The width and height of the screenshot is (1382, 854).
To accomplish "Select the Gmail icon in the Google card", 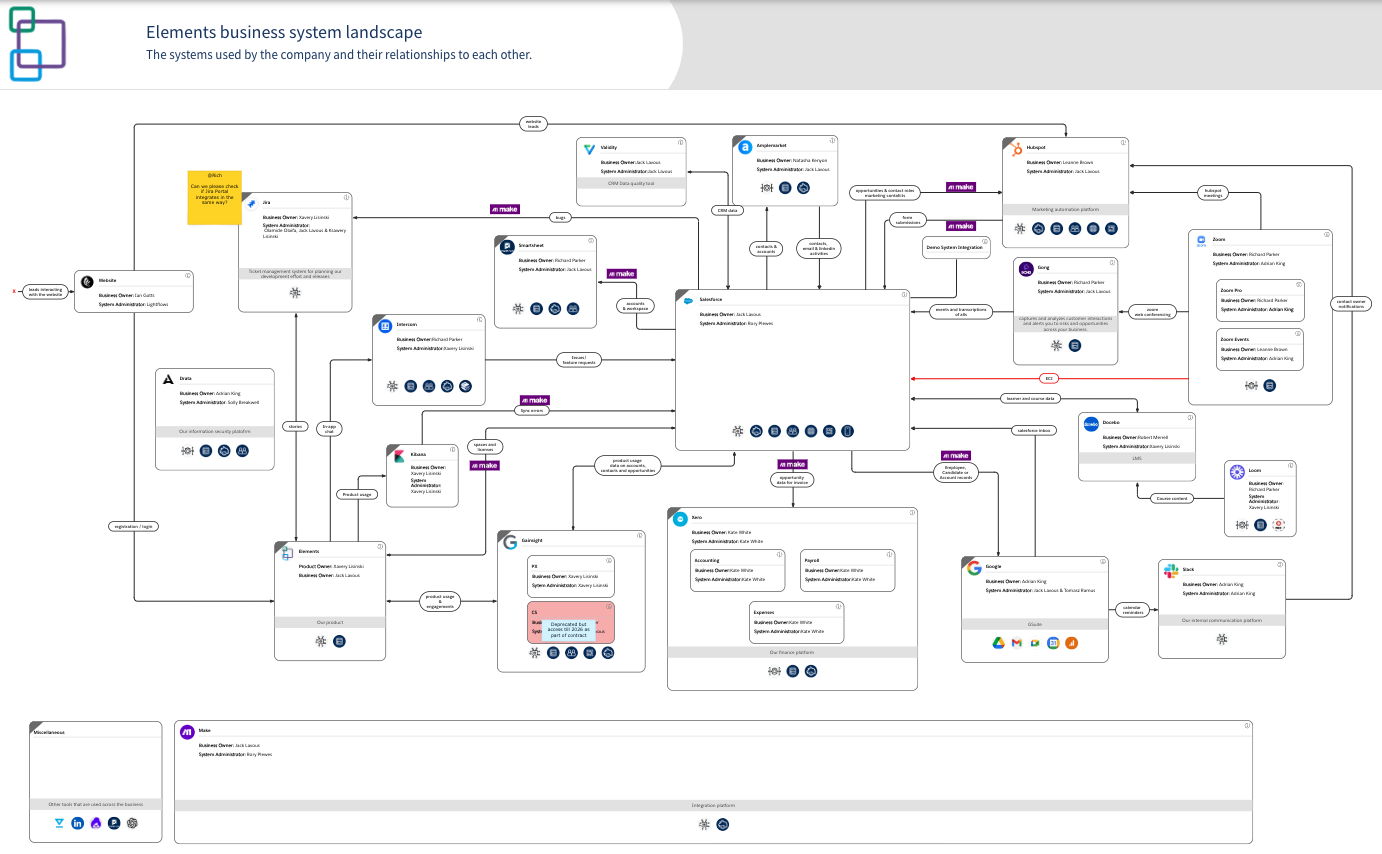I will click(1016, 643).
